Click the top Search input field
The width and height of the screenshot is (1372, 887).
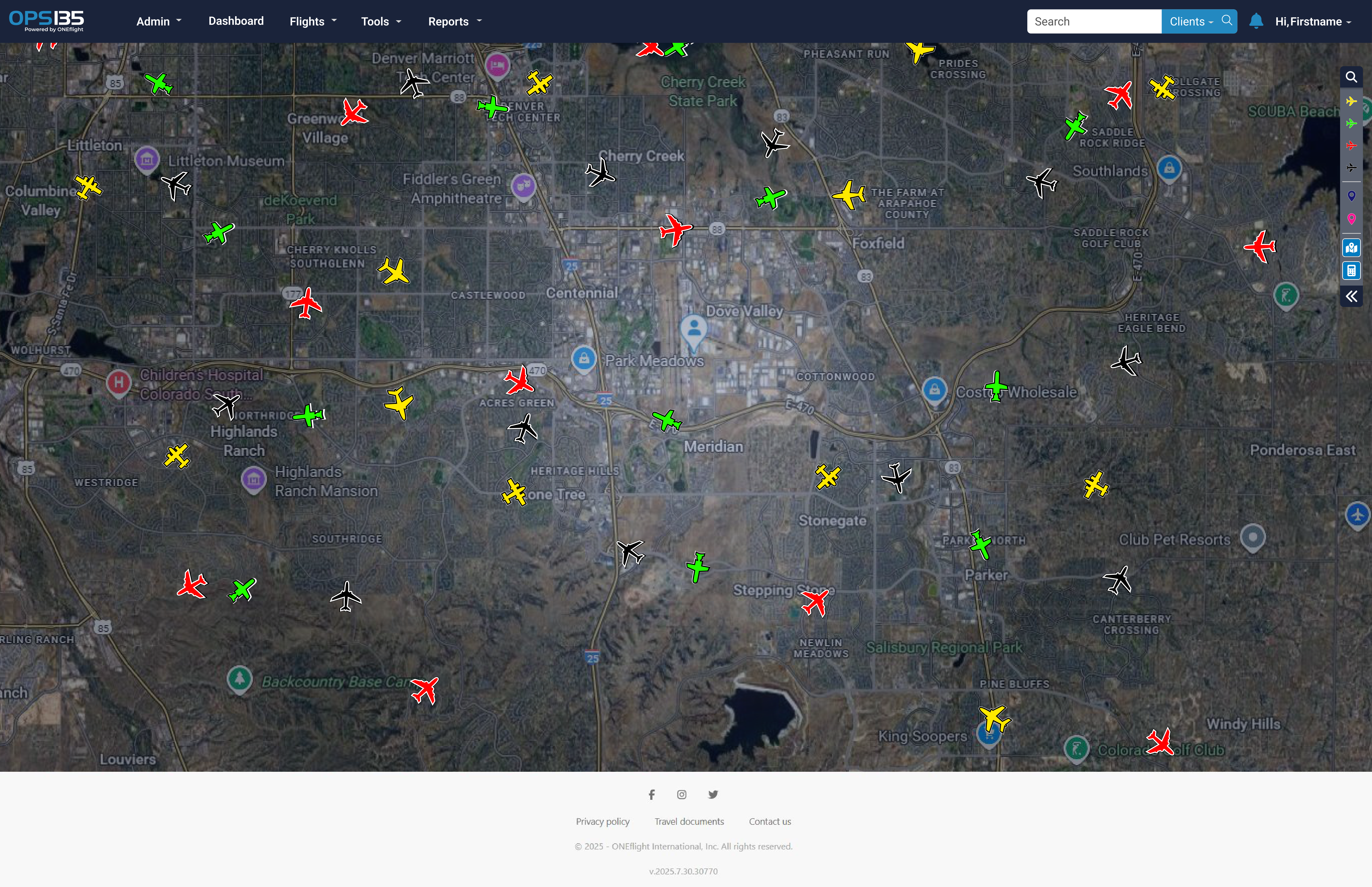1093,22
